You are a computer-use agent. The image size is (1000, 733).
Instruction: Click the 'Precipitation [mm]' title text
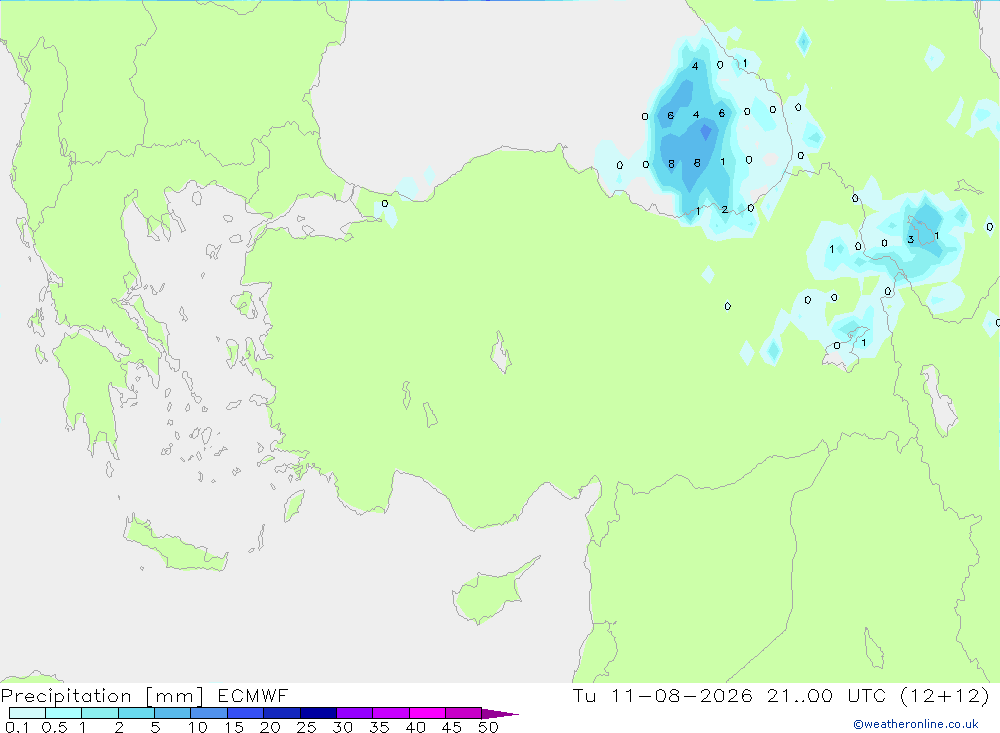point(102,696)
